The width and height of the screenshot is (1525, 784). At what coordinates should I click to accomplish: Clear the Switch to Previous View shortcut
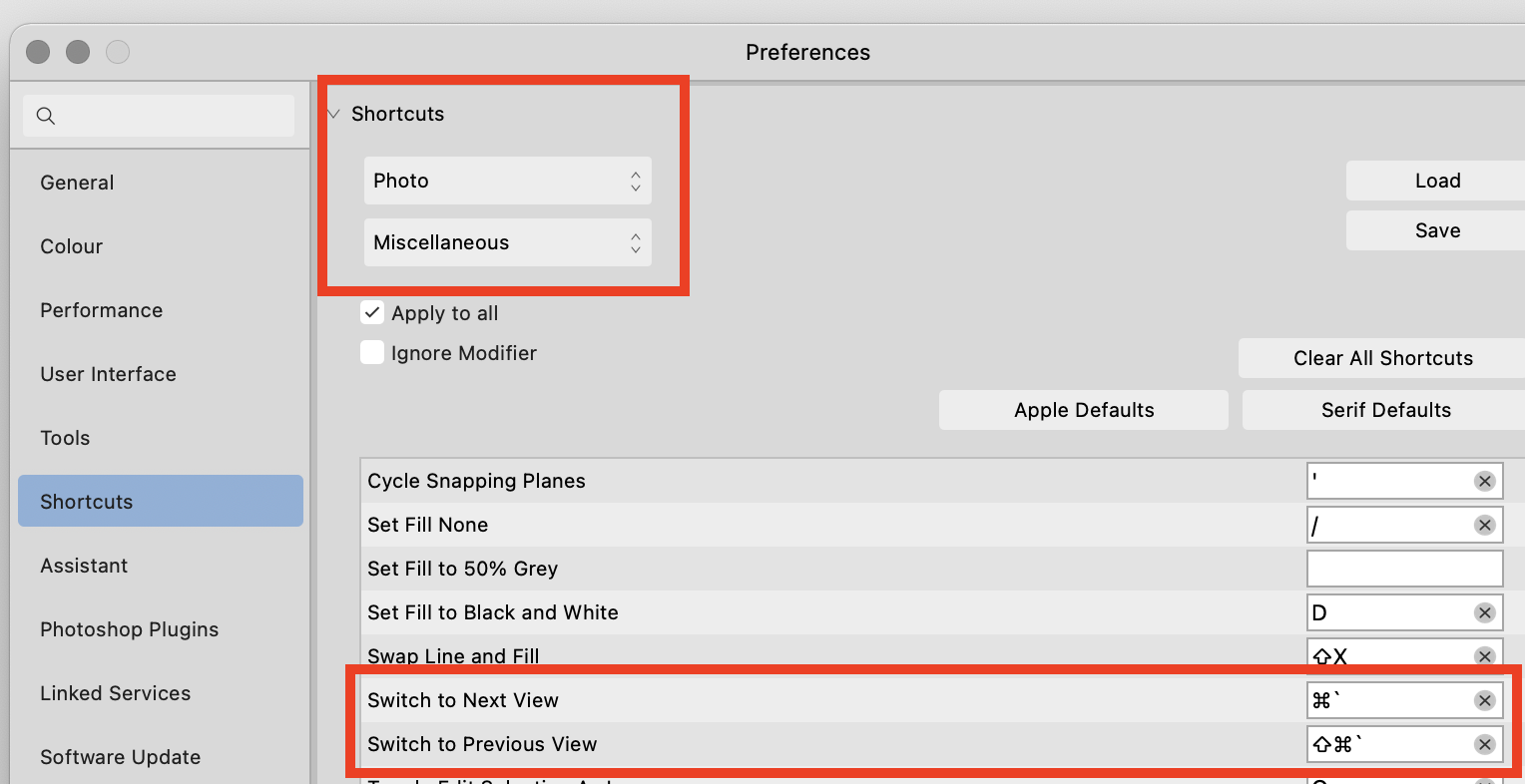[1484, 745]
